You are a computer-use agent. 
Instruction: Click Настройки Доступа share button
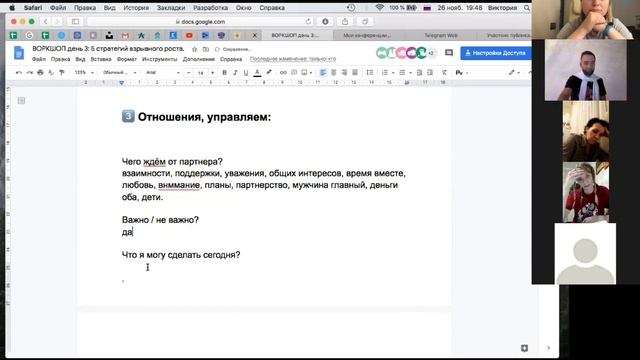[496, 53]
